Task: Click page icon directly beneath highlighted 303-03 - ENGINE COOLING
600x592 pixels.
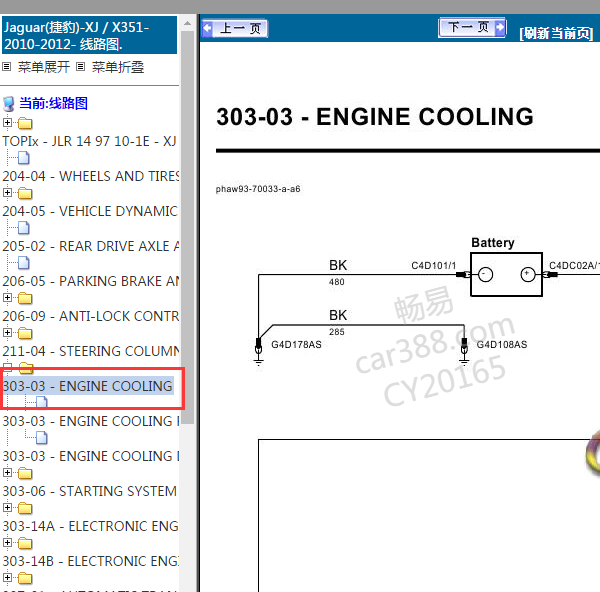Action: 42,402
